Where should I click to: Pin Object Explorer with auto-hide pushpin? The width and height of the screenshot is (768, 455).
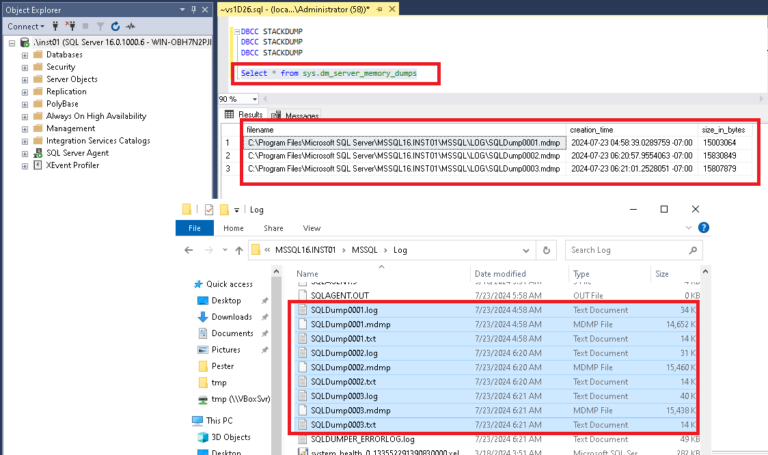[x=194, y=9]
